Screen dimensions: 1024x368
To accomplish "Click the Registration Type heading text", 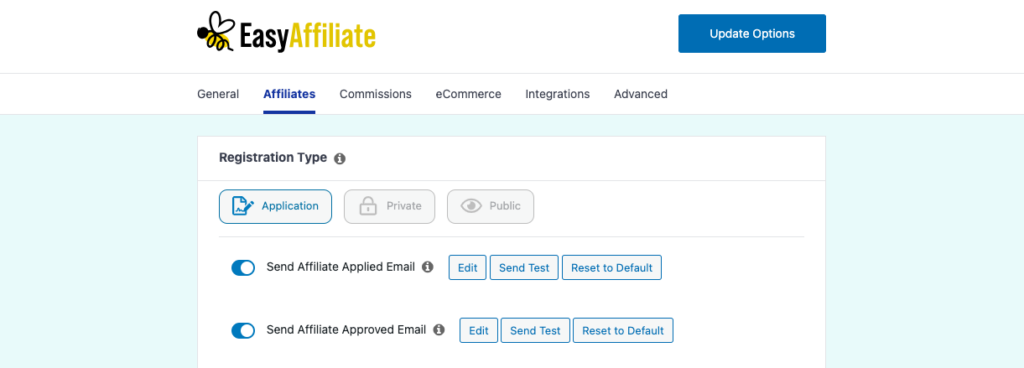I will (x=273, y=158).
